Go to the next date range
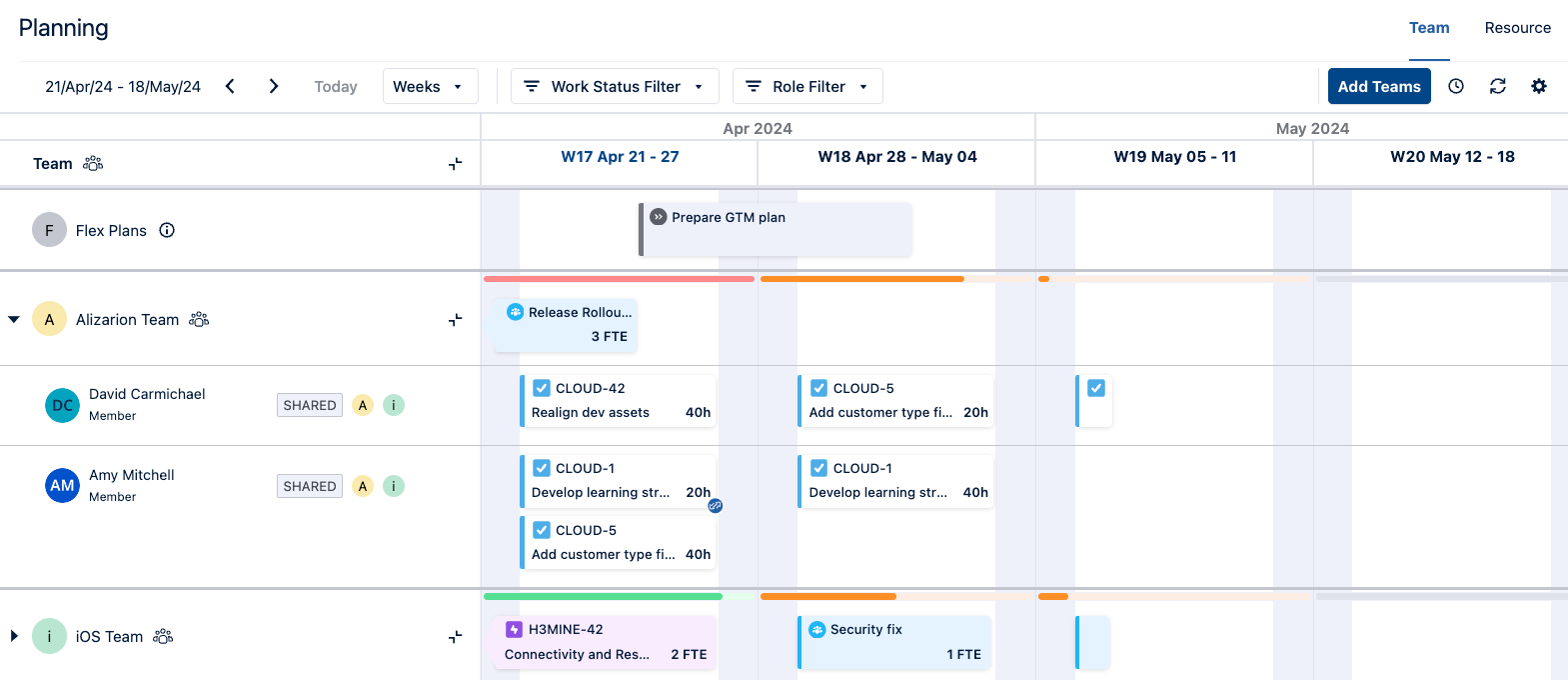Screen dimensions: 1568x680 (274, 86)
